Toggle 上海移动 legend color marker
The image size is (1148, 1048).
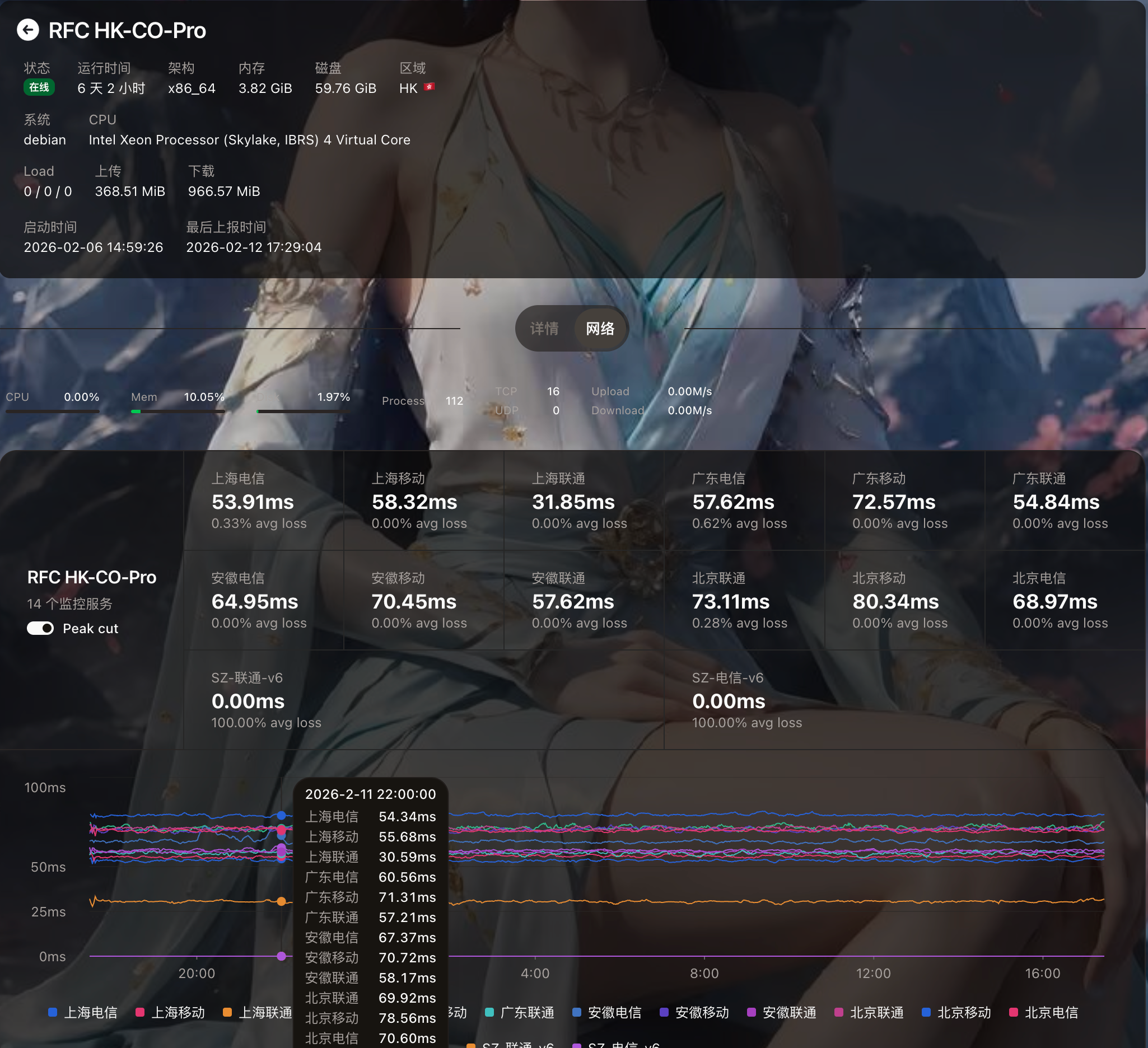pos(140,1012)
